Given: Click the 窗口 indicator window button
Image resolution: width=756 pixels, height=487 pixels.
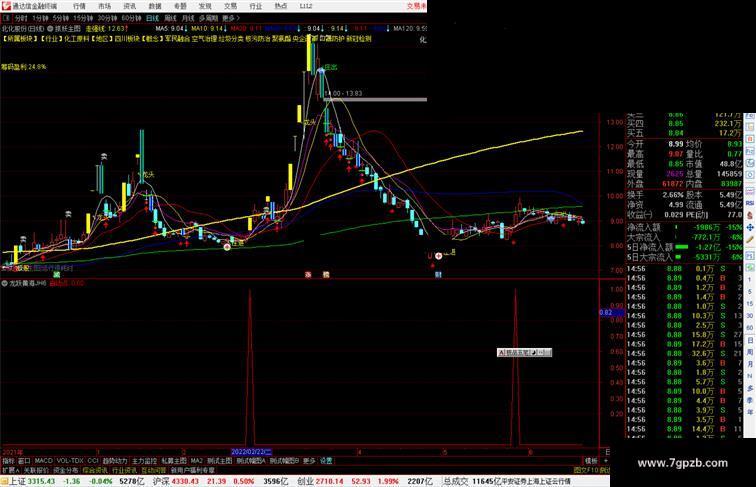Looking at the screenshot, I should click(x=25, y=461).
